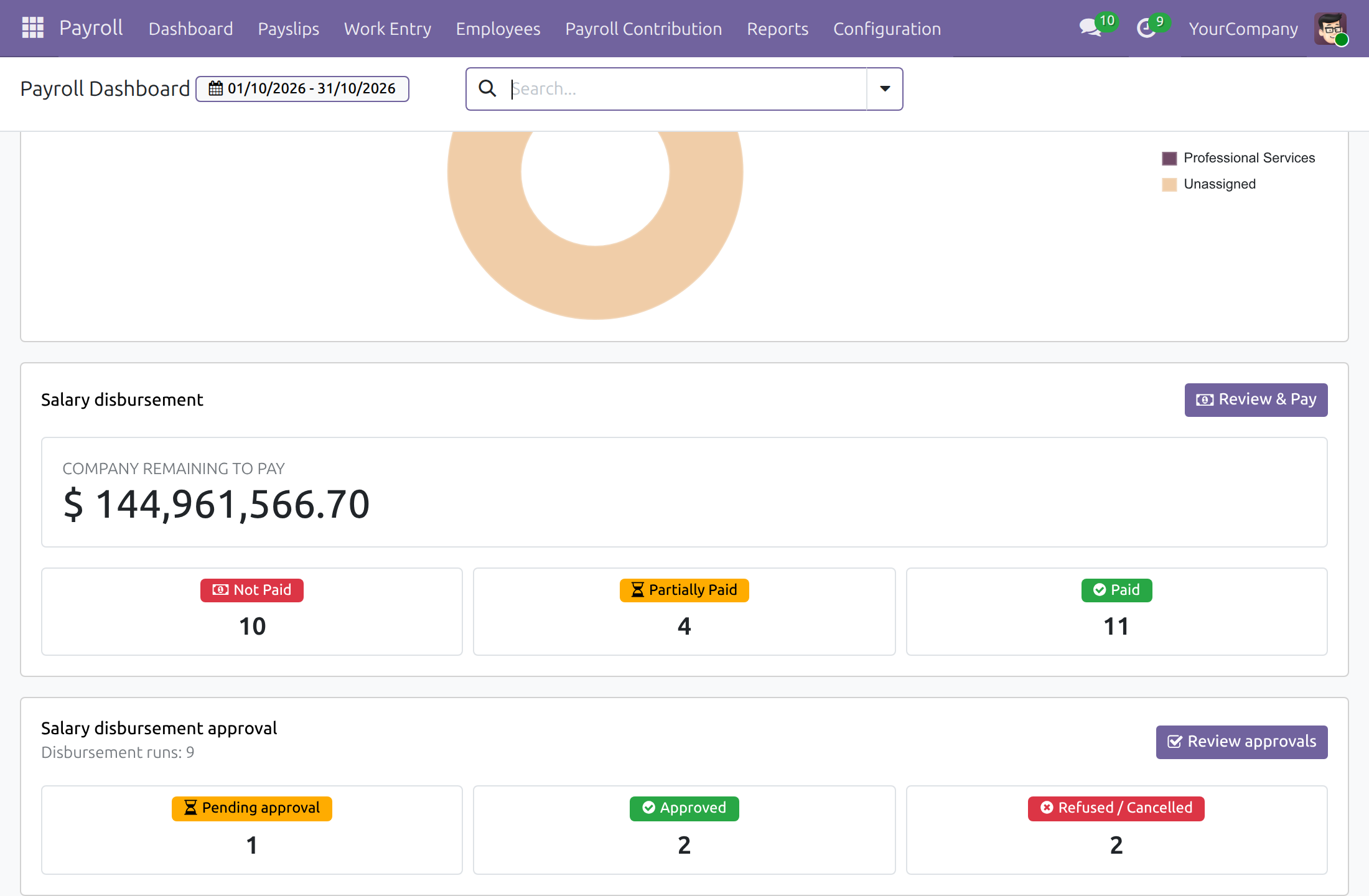Expand the search options dropdown arrow
This screenshot has width=1369, height=896.
(x=884, y=88)
